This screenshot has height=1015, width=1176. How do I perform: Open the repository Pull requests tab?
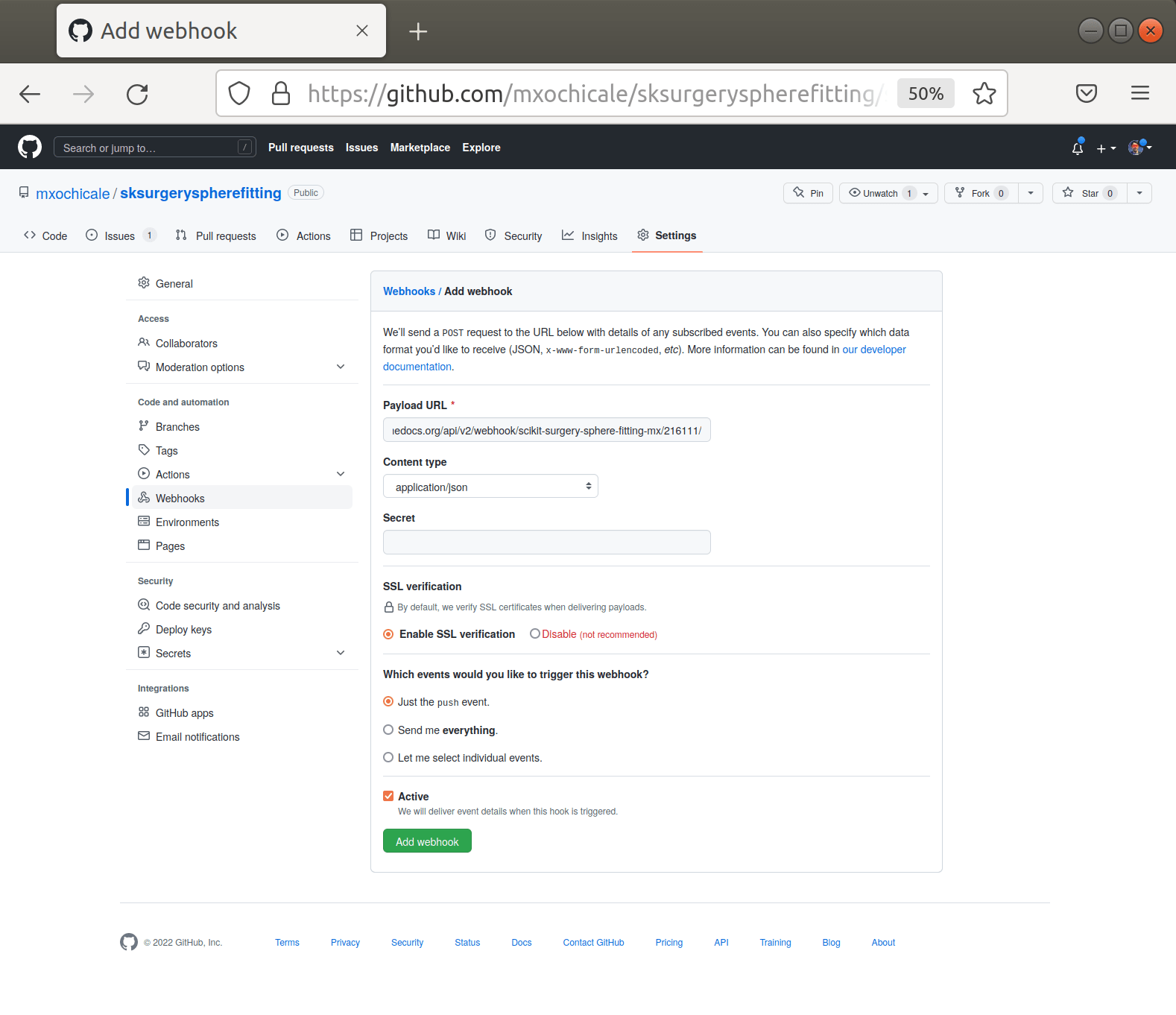click(216, 235)
